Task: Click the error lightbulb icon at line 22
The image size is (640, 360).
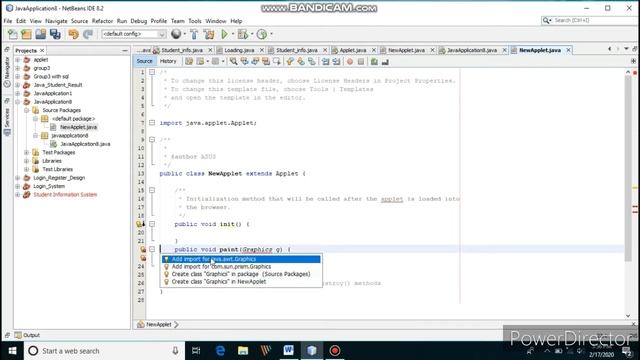Action: pyautogui.click(x=143, y=249)
